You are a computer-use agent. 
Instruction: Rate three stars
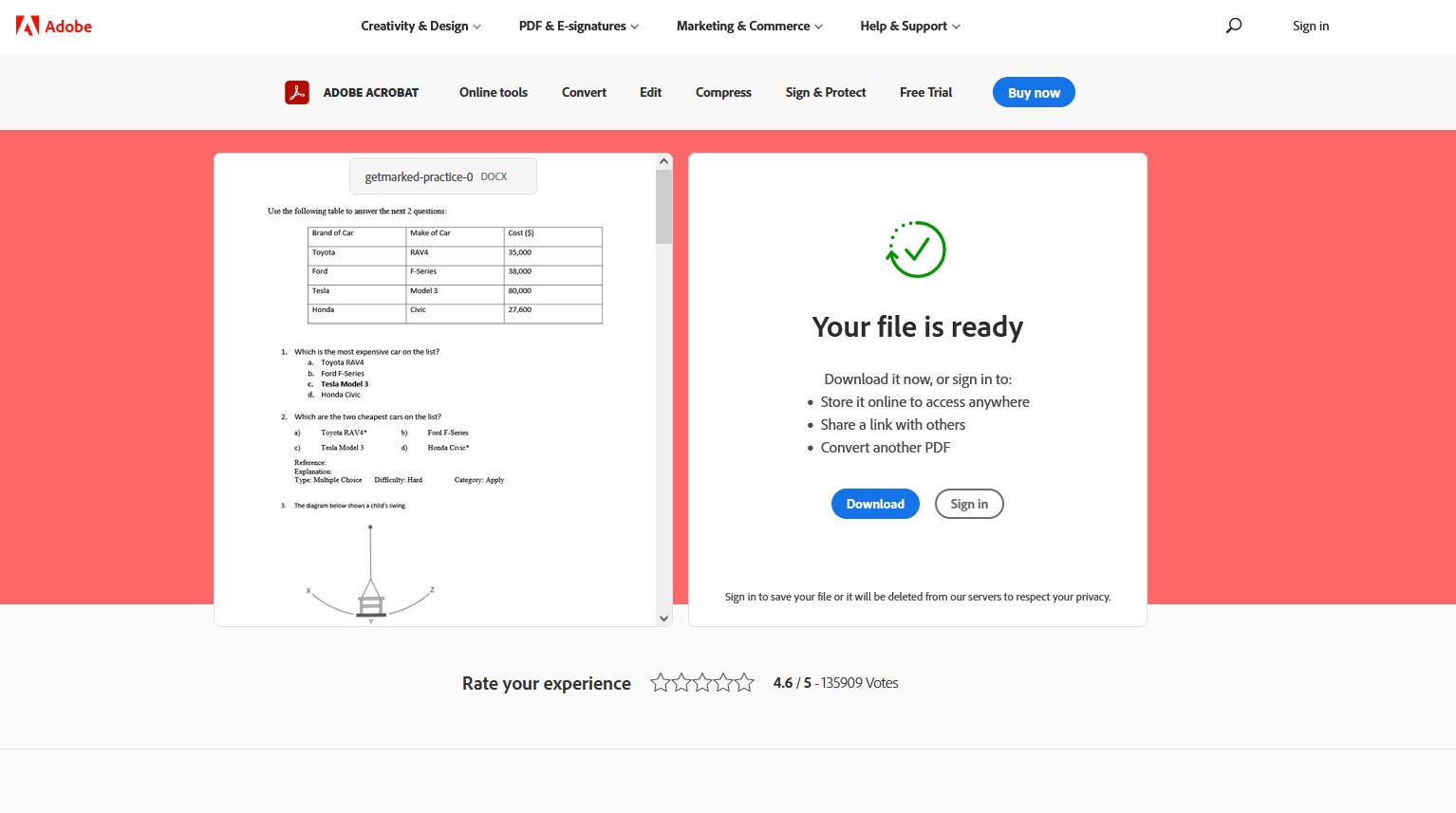click(702, 682)
